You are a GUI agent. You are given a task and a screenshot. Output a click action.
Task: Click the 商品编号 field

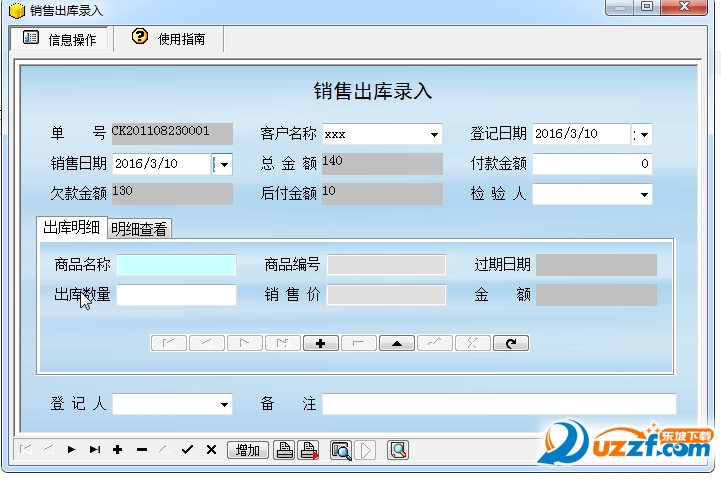(386, 265)
